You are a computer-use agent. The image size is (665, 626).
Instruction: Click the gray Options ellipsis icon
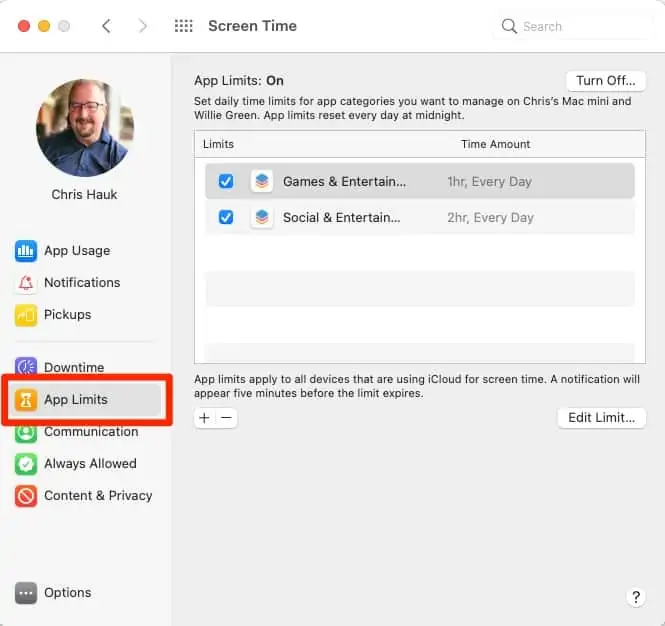click(26, 593)
